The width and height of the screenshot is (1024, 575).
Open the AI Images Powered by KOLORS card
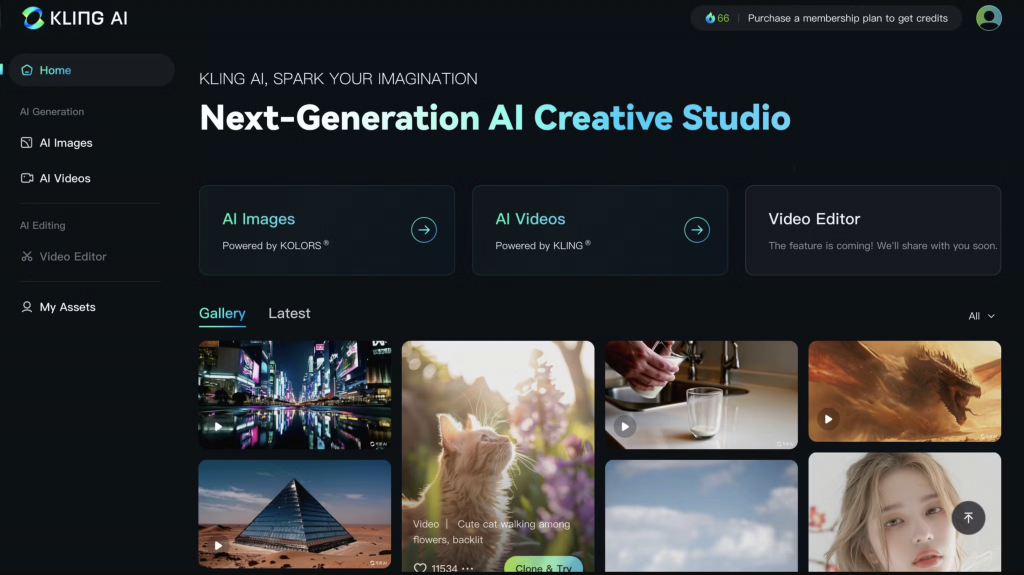tap(327, 230)
